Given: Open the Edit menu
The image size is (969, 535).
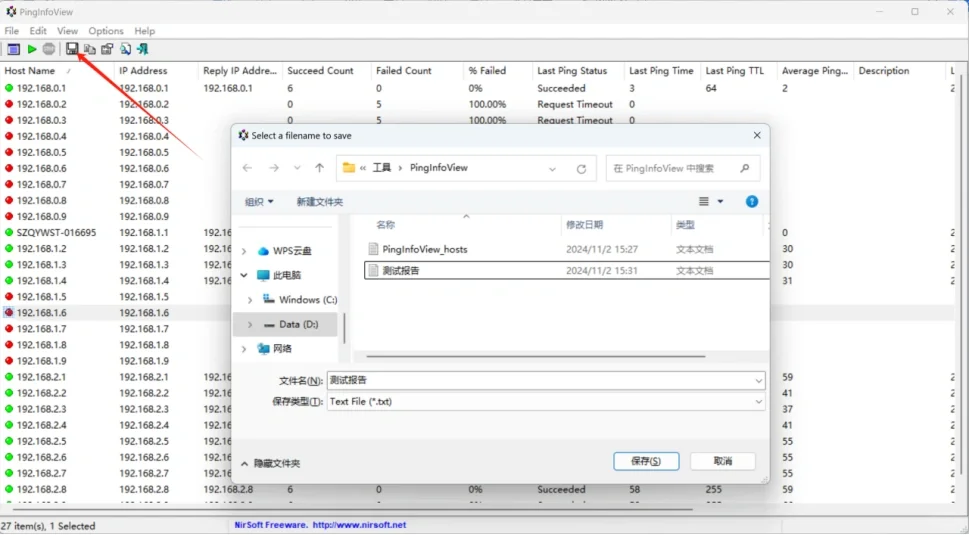Looking at the screenshot, I should 38,31.
